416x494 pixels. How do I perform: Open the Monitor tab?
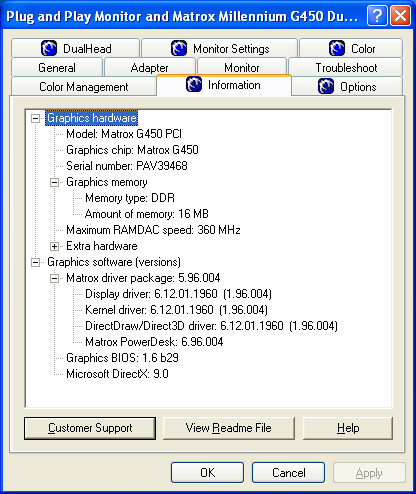(242, 68)
